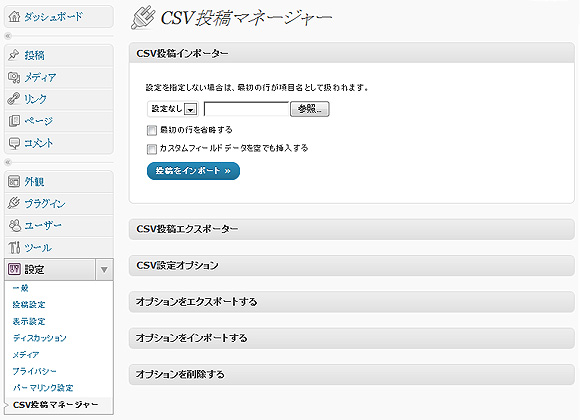Screen dimensions: 580x420
Task: Open the ダッシュボード menu
Action: [54, 17]
